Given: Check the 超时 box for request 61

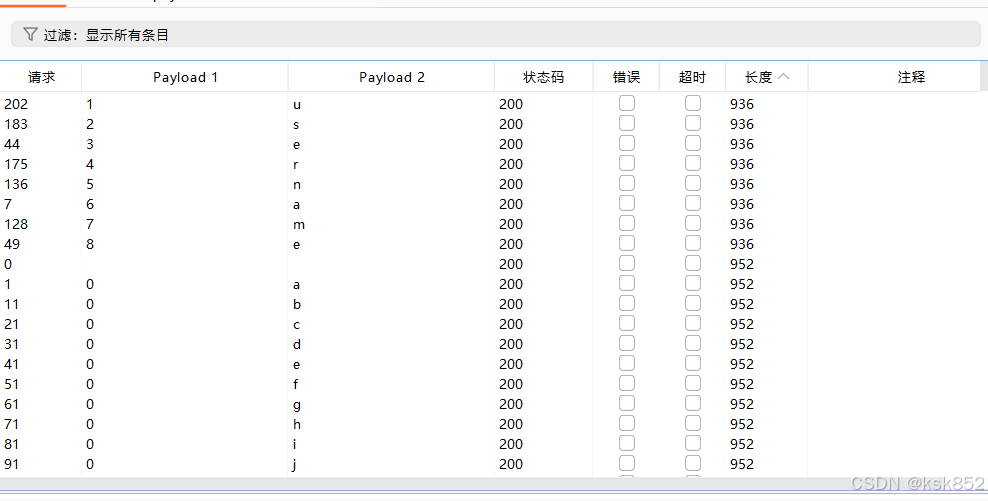Looking at the screenshot, I should tap(692, 403).
